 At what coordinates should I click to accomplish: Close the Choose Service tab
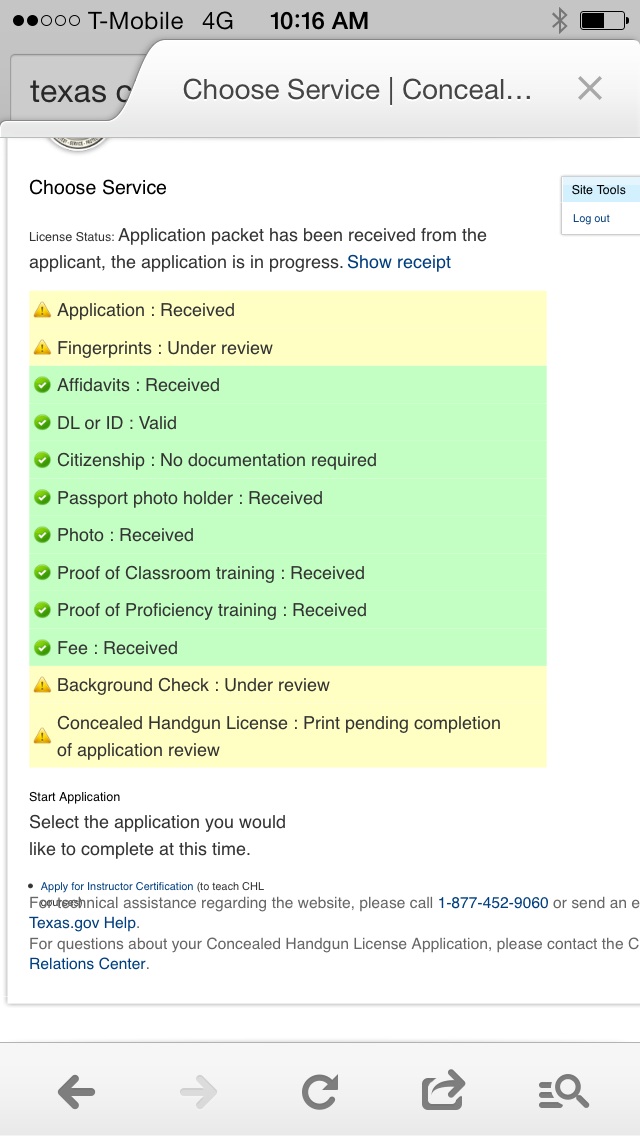590,89
